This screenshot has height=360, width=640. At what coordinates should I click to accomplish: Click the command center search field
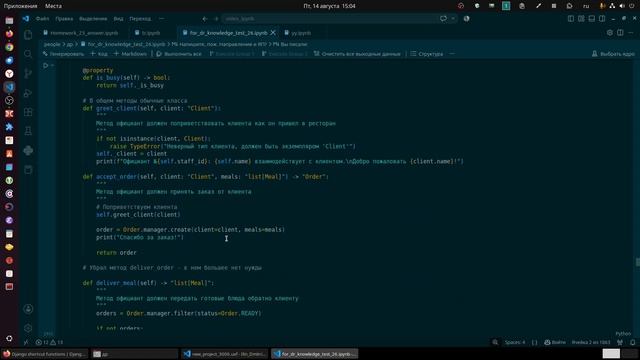(331, 19)
